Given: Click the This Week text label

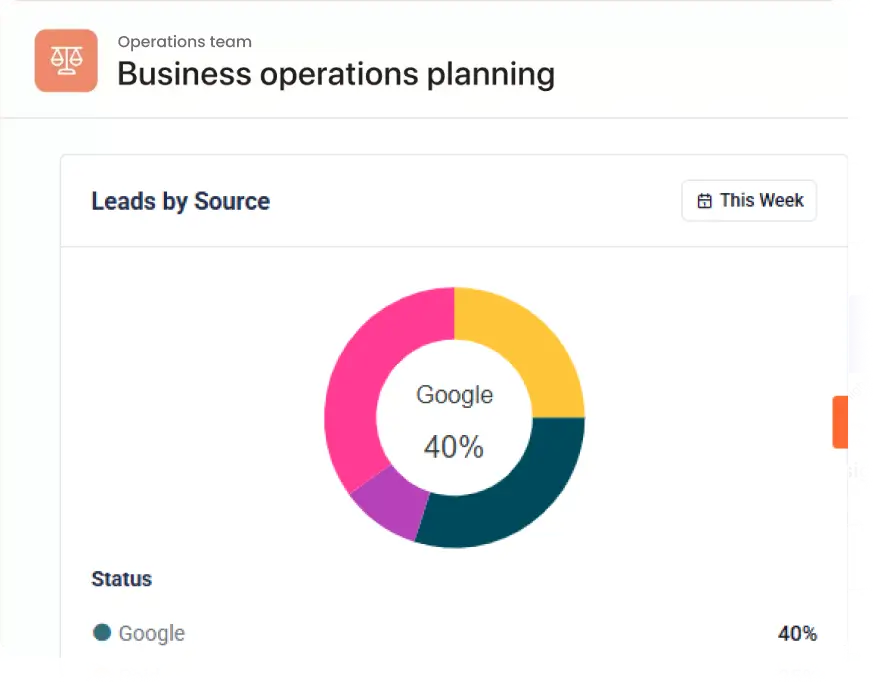Looking at the screenshot, I should 762,200.
